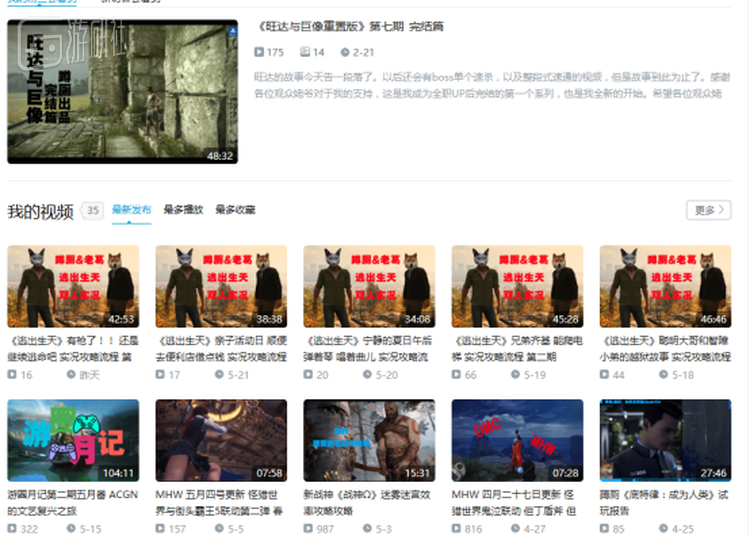Click the play icon beside count 44
This screenshot has height=536, width=750.
point(604,374)
